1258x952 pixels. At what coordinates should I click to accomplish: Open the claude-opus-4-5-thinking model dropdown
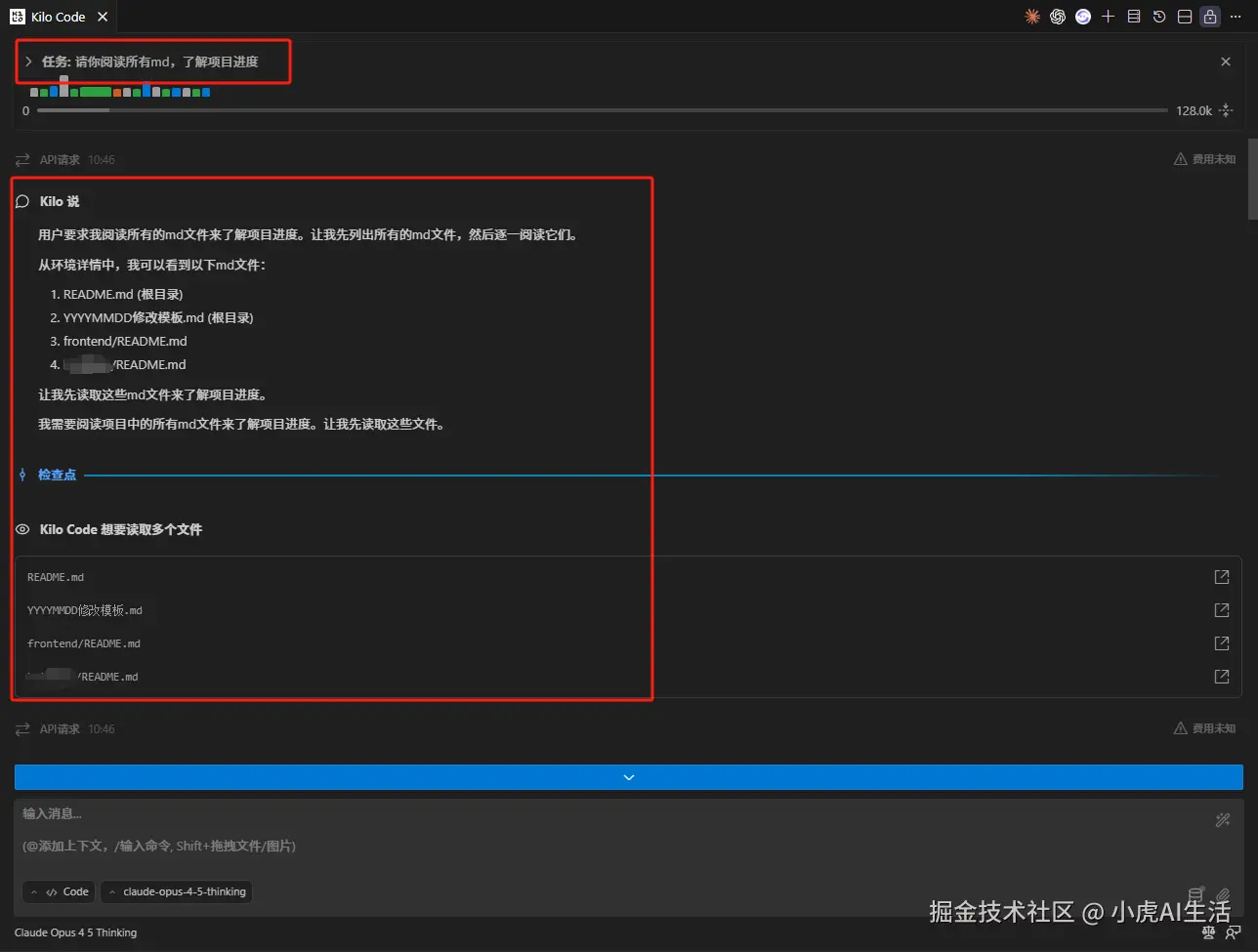click(x=176, y=891)
